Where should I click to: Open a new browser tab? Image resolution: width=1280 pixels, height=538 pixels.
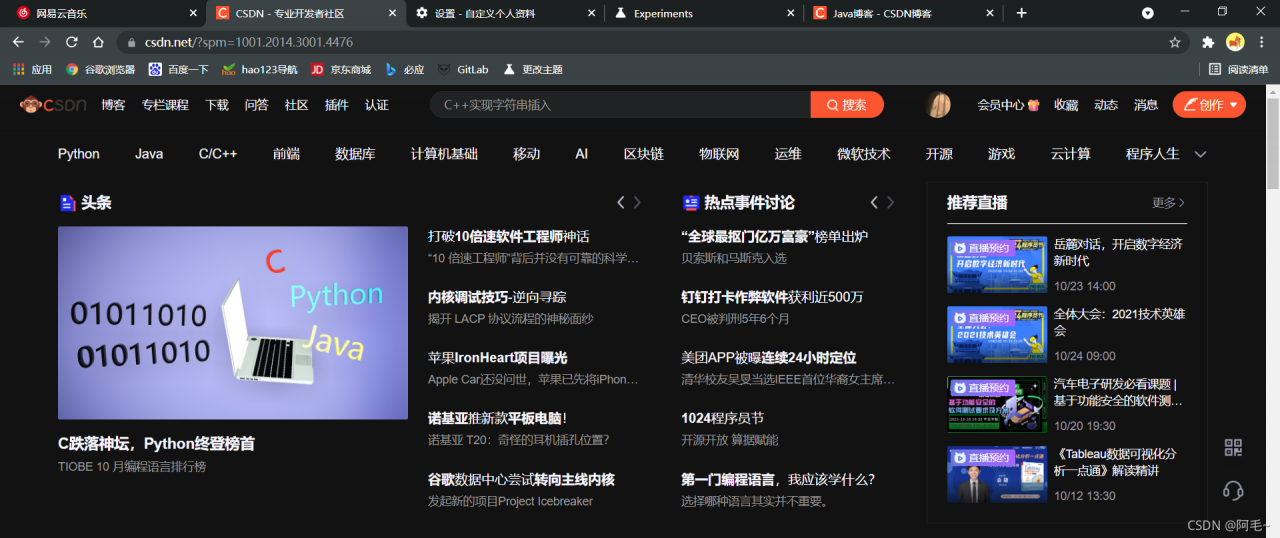tap(1021, 13)
